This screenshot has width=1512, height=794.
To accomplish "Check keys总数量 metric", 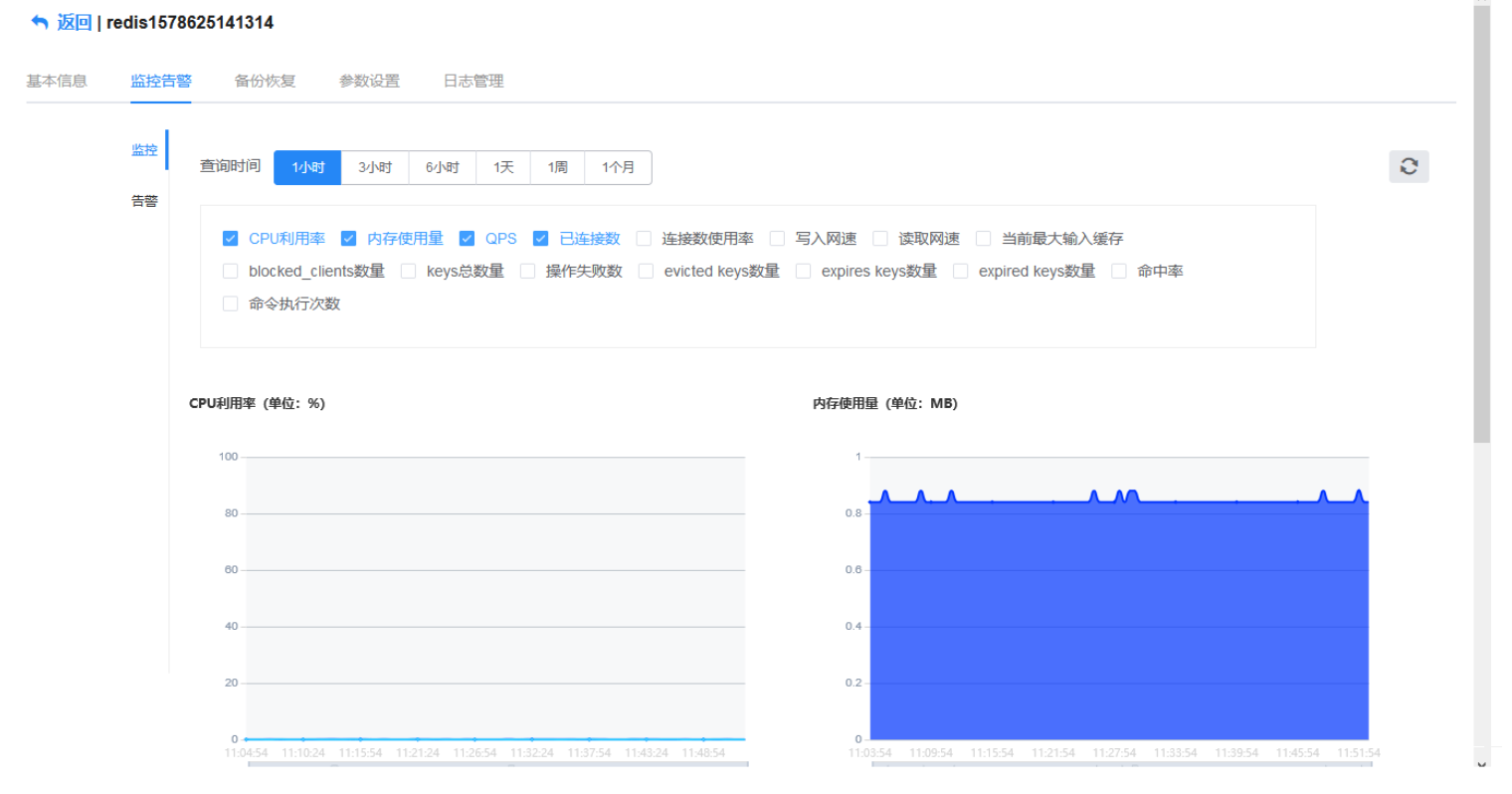I will click(408, 271).
